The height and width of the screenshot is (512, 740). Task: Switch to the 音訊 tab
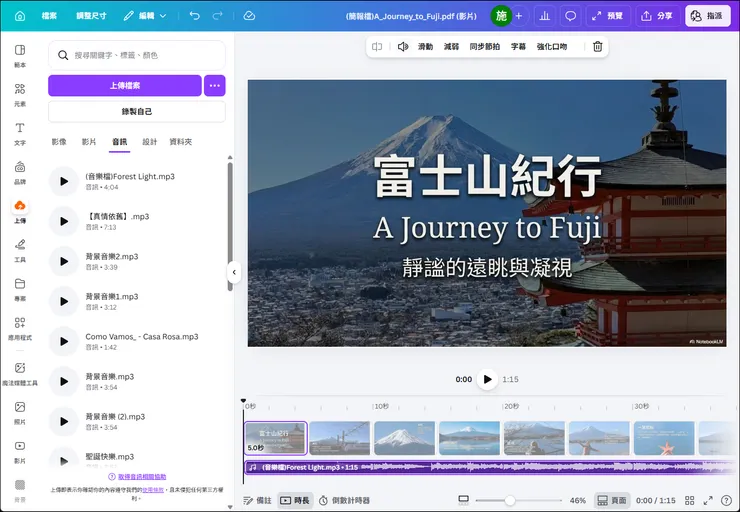tap(119, 142)
